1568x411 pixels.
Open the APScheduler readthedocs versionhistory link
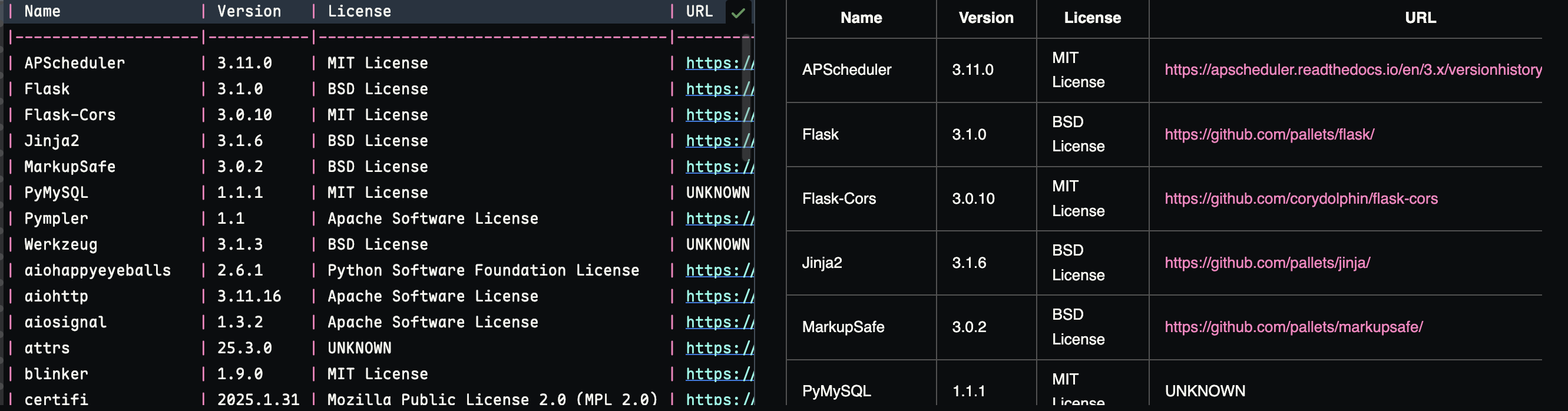click(1353, 69)
